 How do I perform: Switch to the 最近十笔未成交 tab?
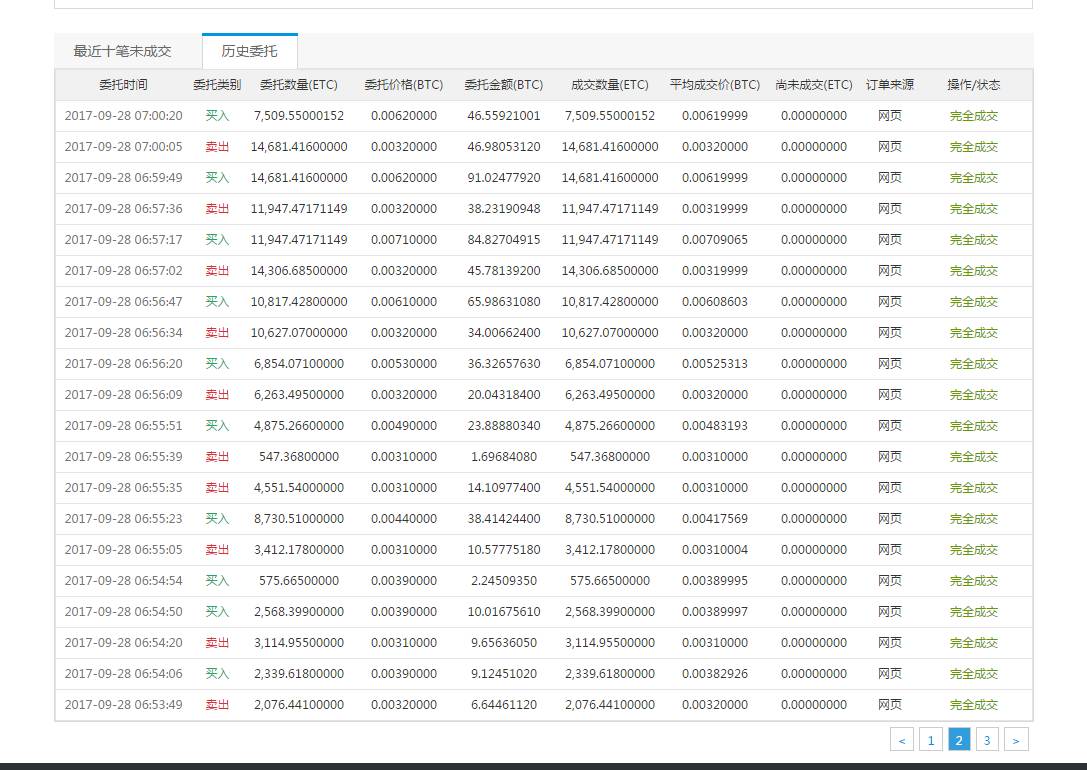tap(122, 49)
